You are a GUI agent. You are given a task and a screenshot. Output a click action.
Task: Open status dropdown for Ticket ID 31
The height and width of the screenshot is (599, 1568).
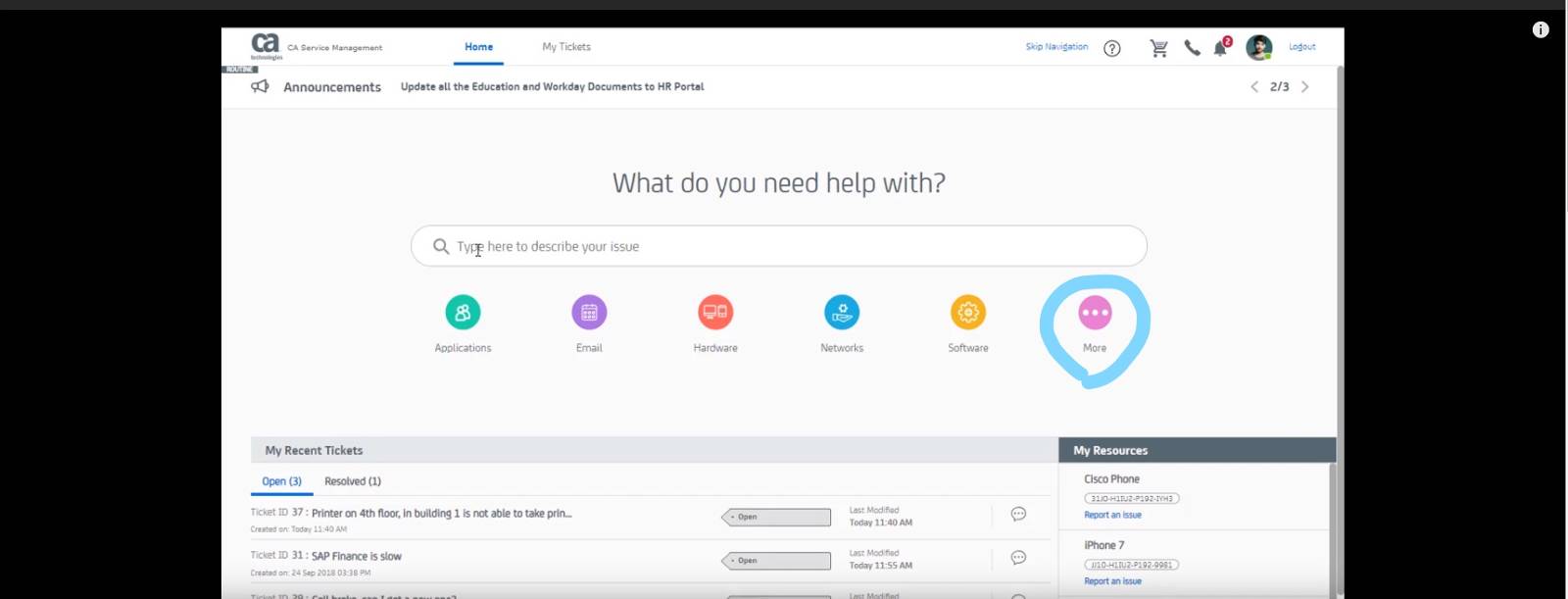point(776,561)
